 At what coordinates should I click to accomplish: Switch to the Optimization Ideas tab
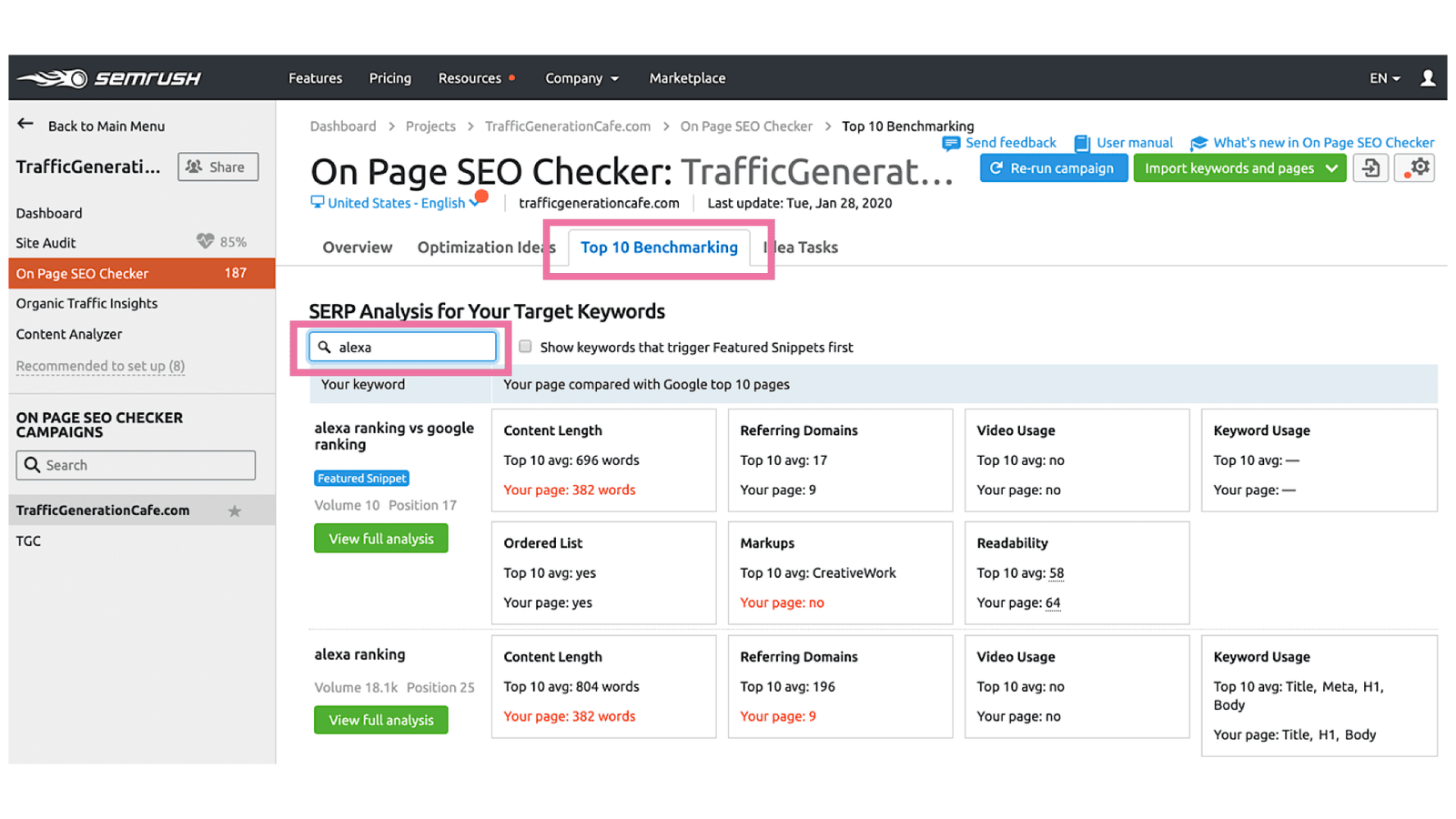tap(485, 247)
